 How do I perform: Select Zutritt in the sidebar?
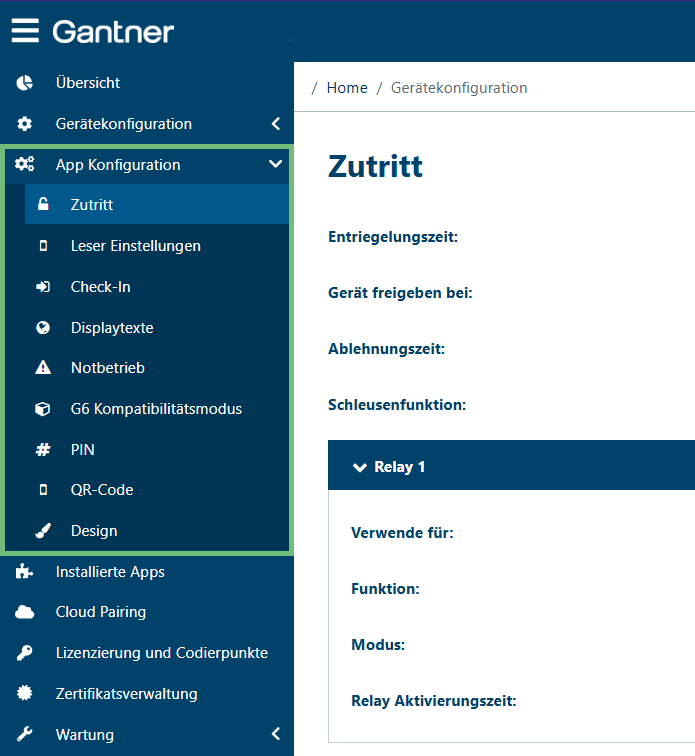click(92, 204)
